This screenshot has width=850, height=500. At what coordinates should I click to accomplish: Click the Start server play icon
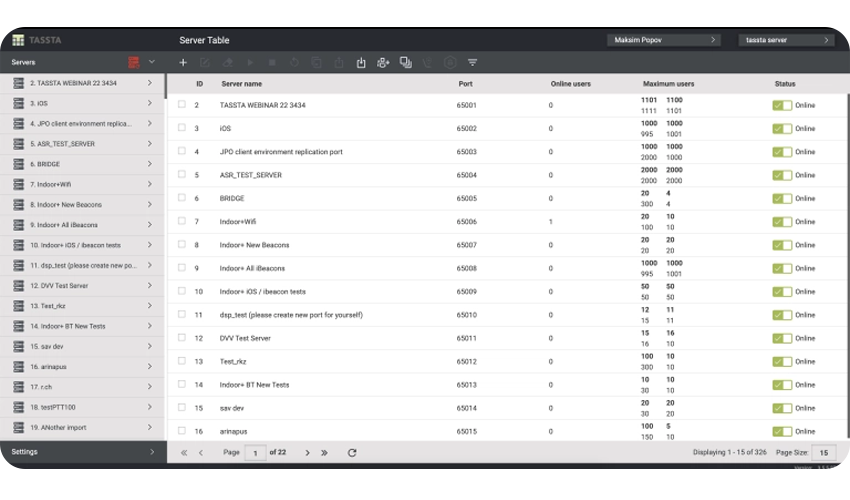coord(250,62)
